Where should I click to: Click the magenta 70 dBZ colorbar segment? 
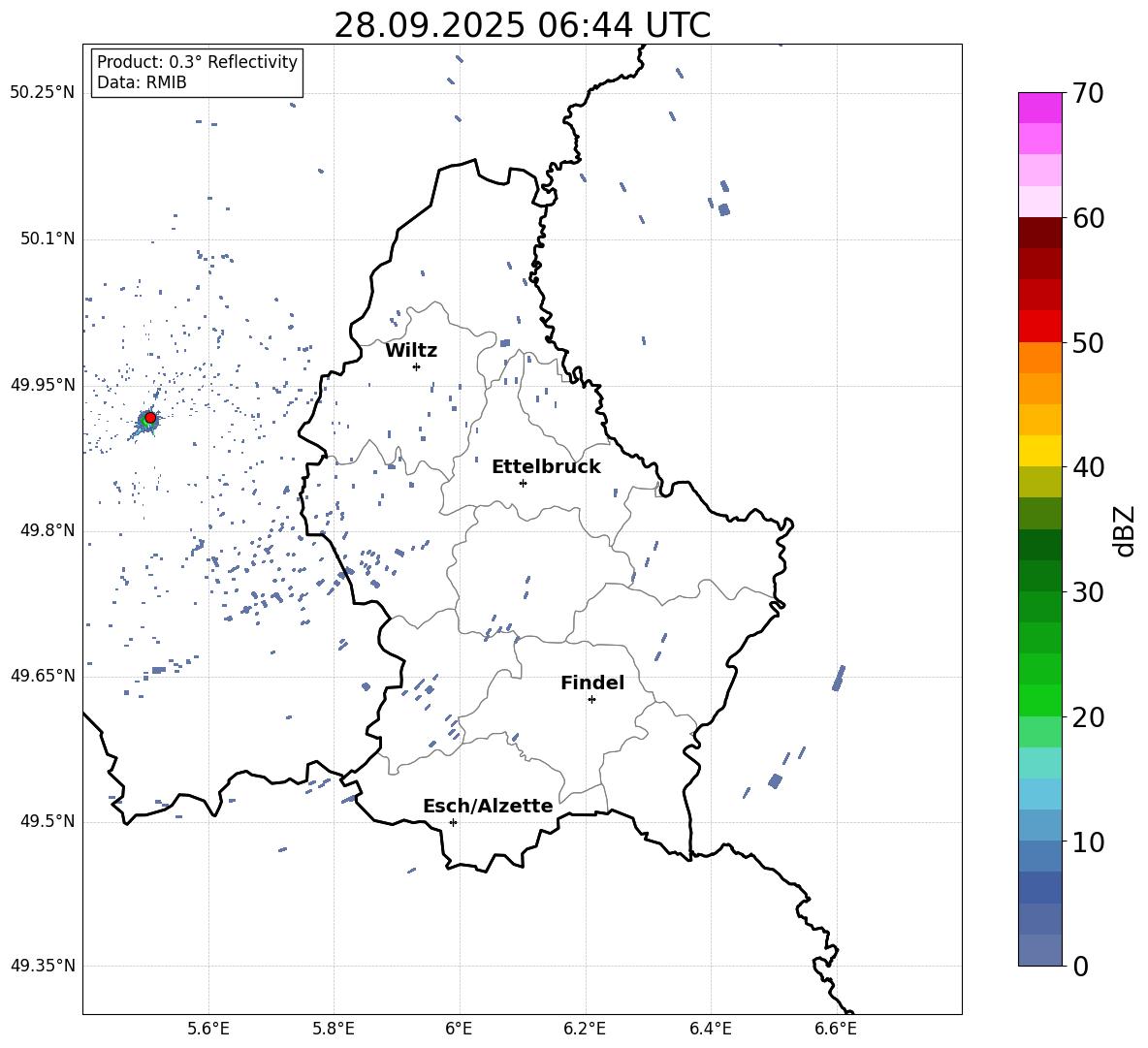(1039, 108)
